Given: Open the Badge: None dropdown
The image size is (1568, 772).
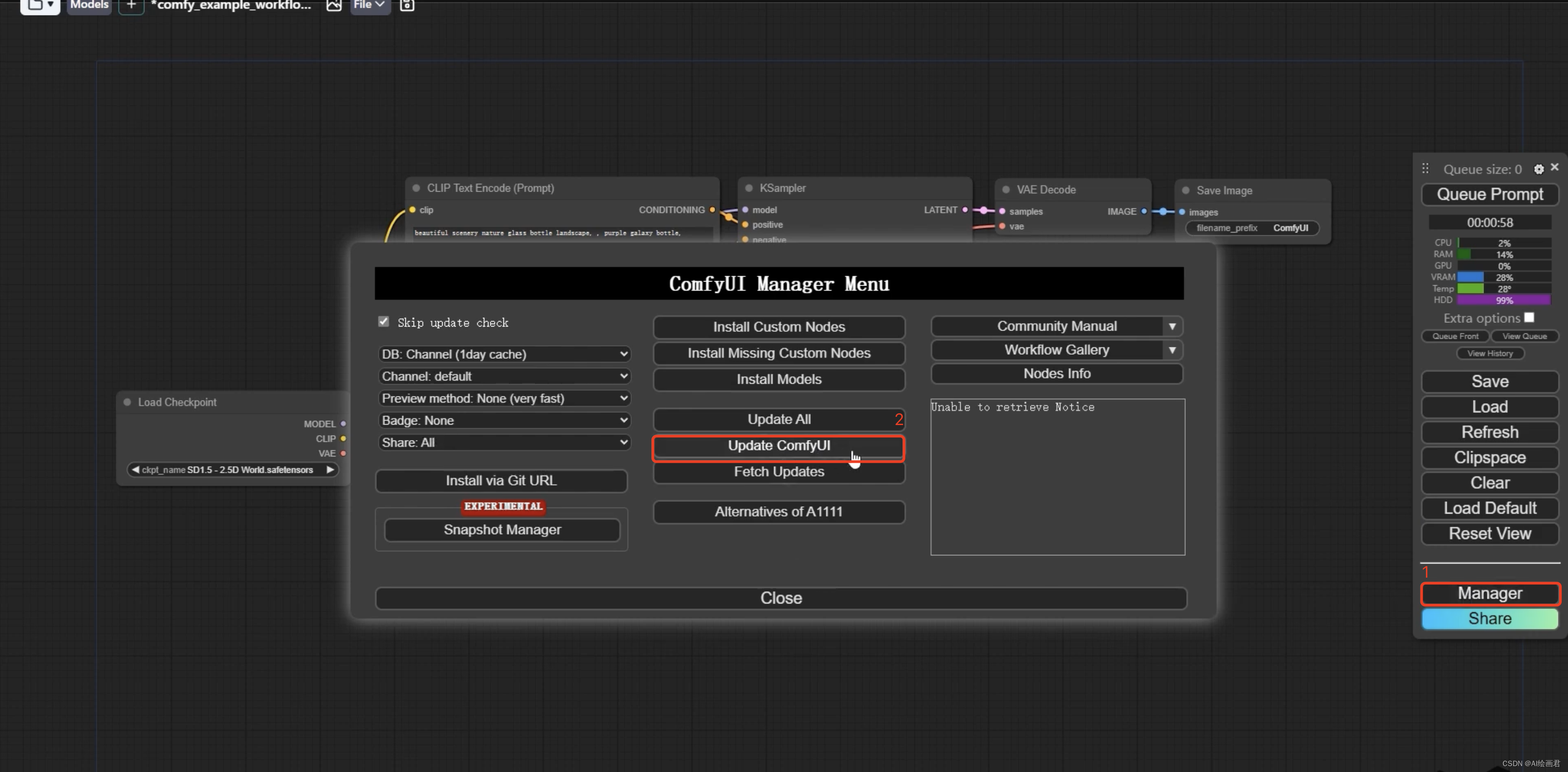Looking at the screenshot, I should click(x=504, y=420).
